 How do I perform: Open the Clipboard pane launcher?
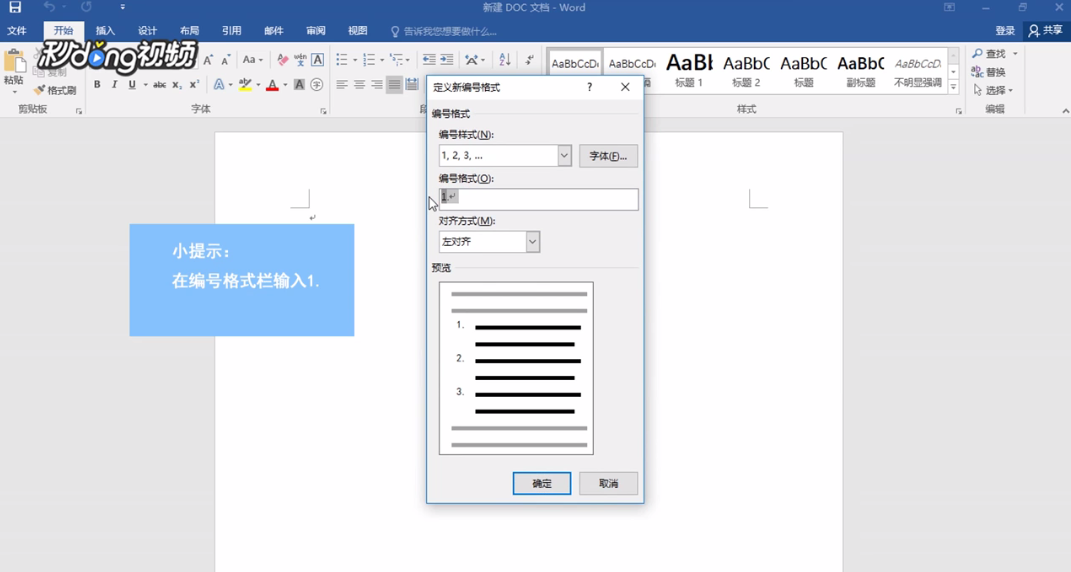(x=79, y=111)
